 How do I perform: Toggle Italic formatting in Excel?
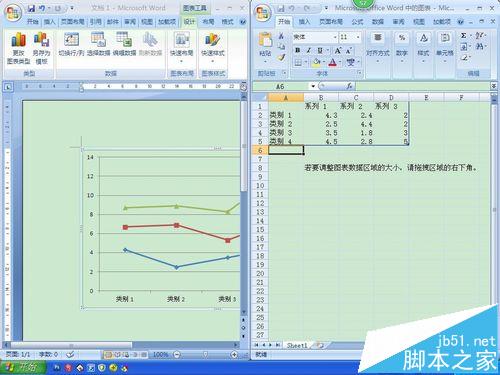tap(308, 50)
